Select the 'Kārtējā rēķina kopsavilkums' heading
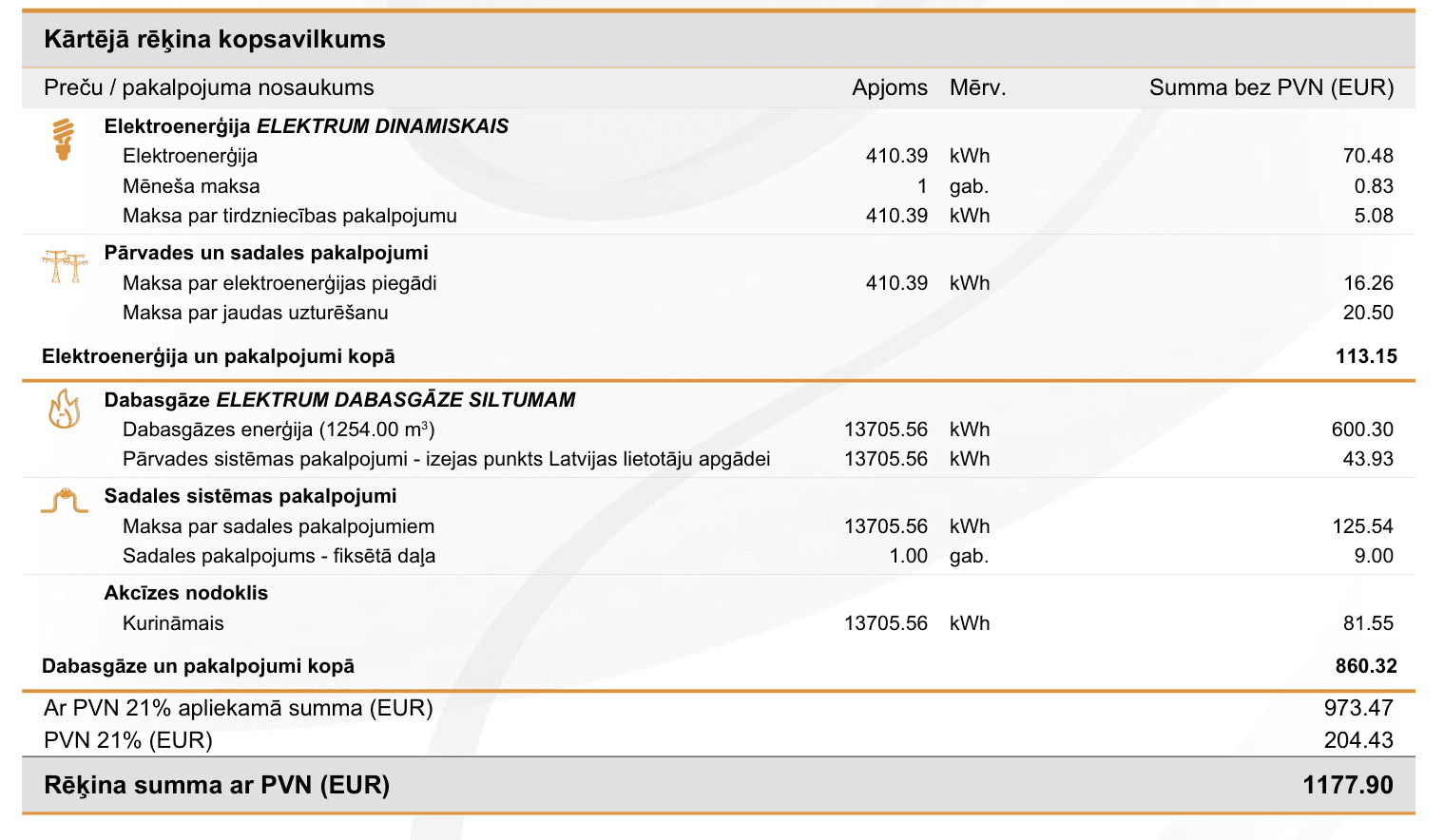1444x840 pixels. point(215,39)
